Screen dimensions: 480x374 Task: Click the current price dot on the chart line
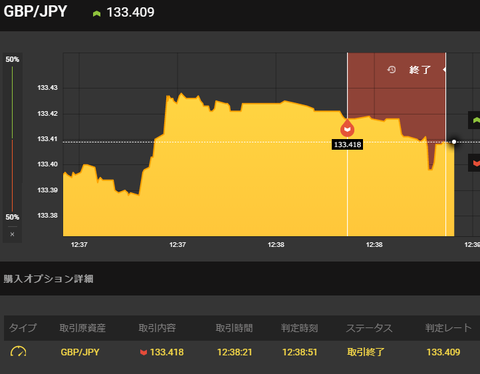[454, 142]
